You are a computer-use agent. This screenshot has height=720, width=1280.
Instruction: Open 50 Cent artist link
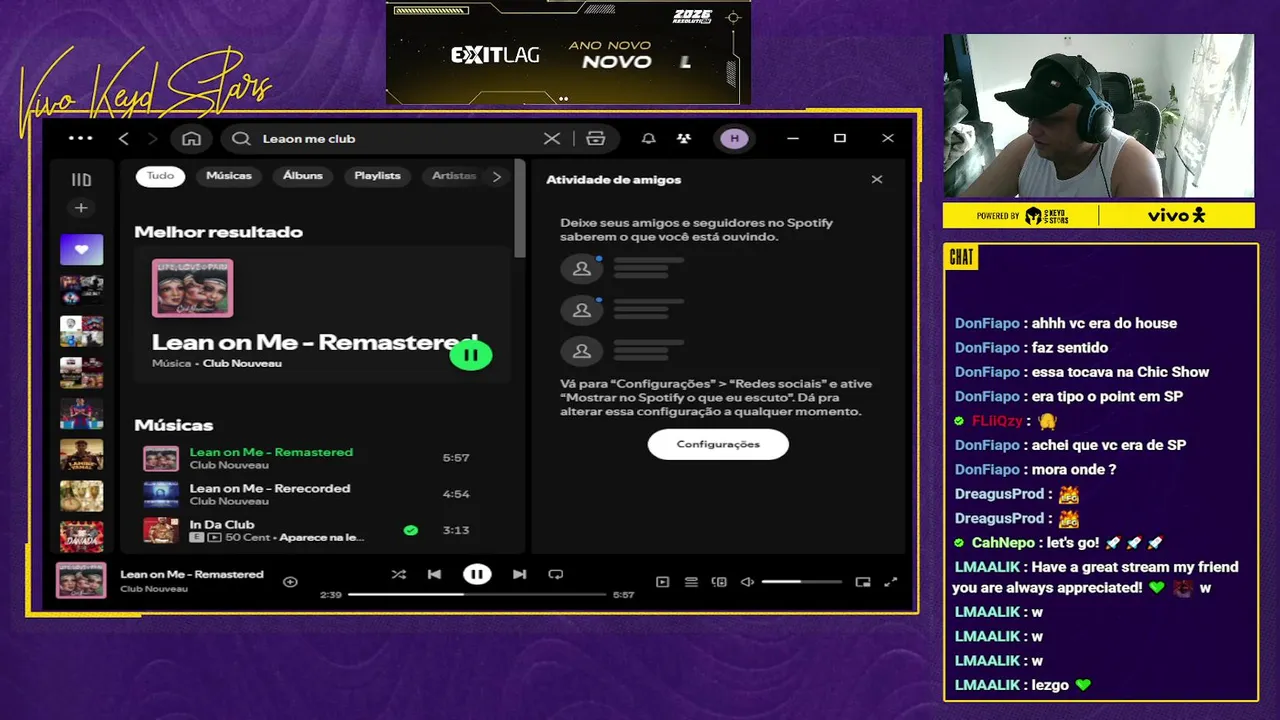pos(250,537)
